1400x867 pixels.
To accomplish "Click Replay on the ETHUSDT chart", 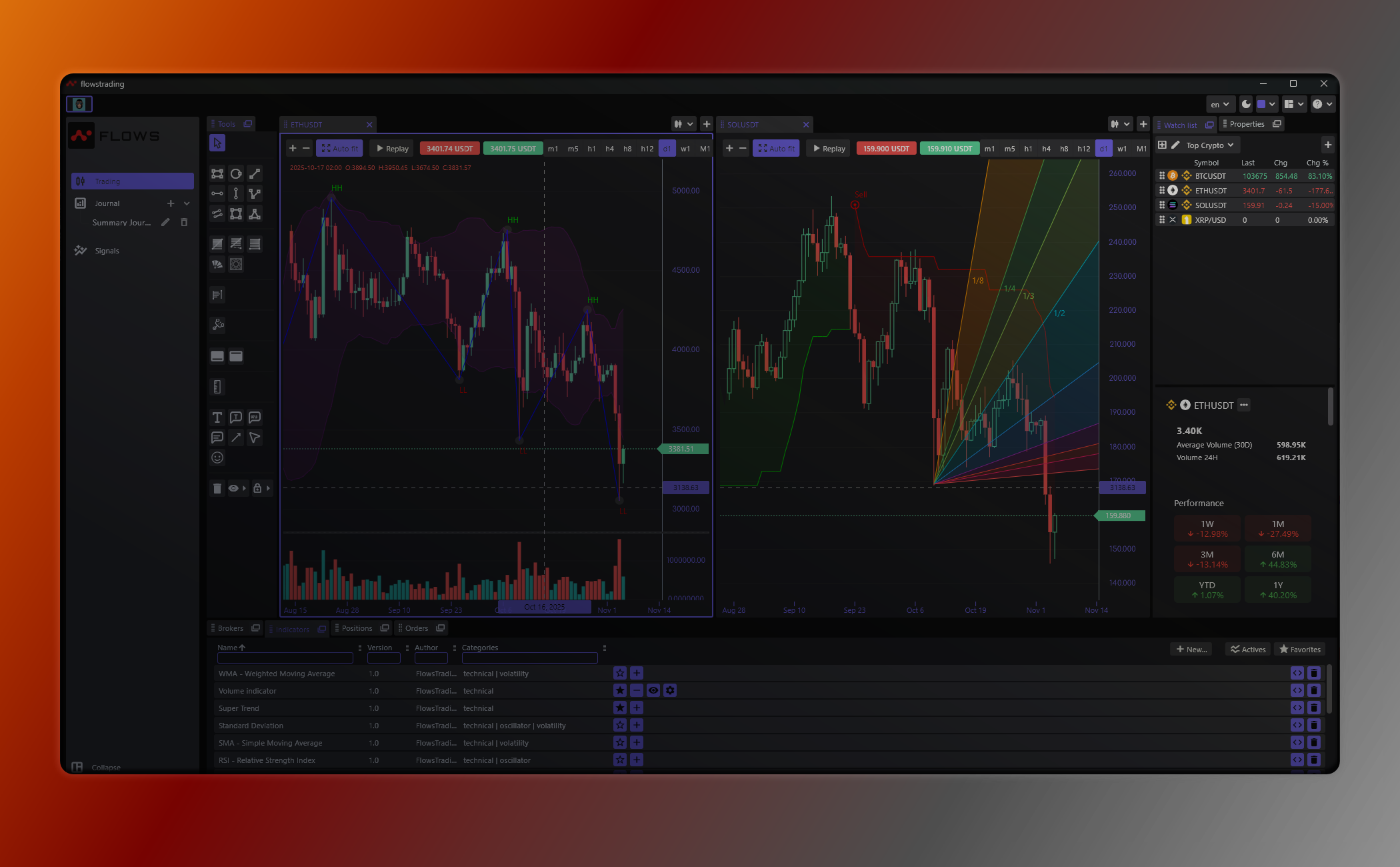I will point(392,149).
